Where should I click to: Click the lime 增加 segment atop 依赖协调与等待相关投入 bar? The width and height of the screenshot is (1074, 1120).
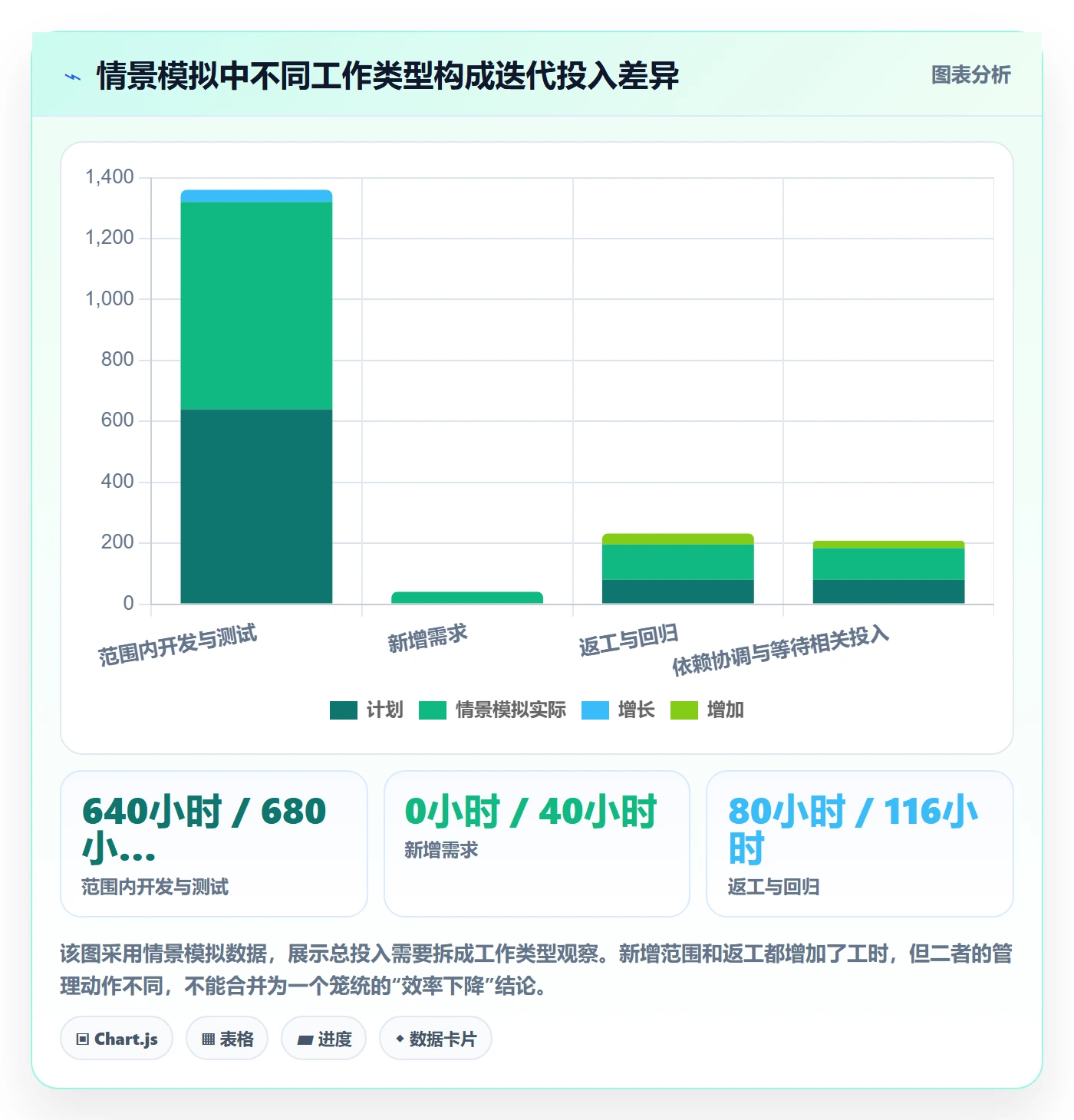[x=888, y=545]
